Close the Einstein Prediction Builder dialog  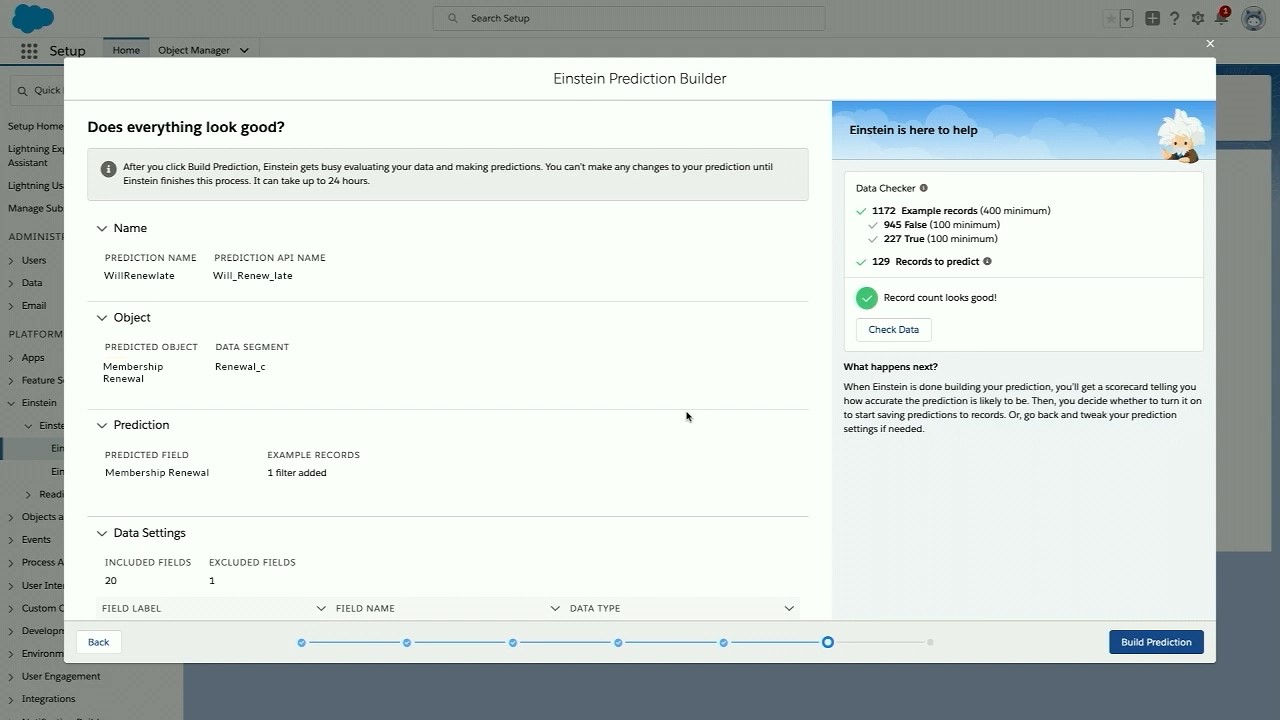(x=1210, y=43)
